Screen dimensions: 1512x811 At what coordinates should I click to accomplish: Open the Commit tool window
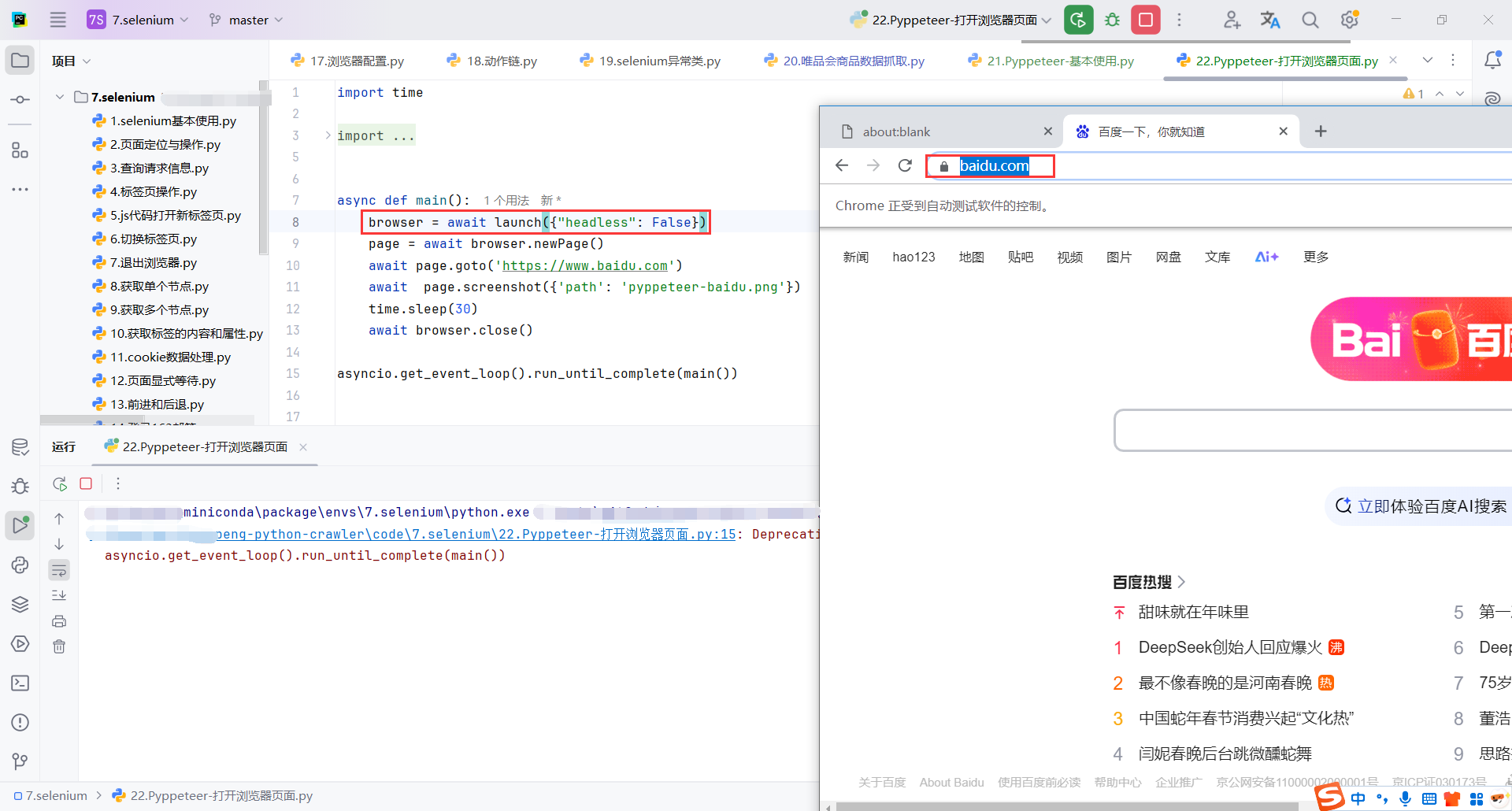click(x=20, y=100)
